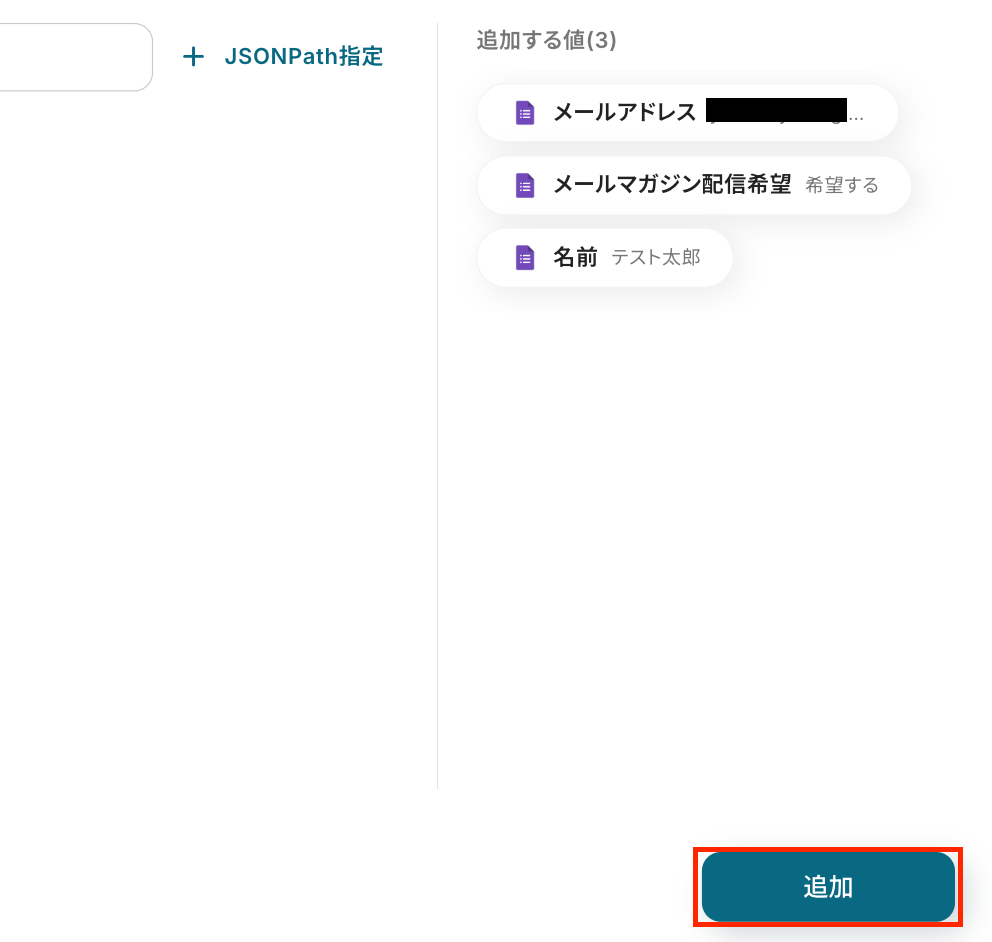Click the vertical divider between panels
This screenshot has height=942, width=992.
click(x=437, y=400)
